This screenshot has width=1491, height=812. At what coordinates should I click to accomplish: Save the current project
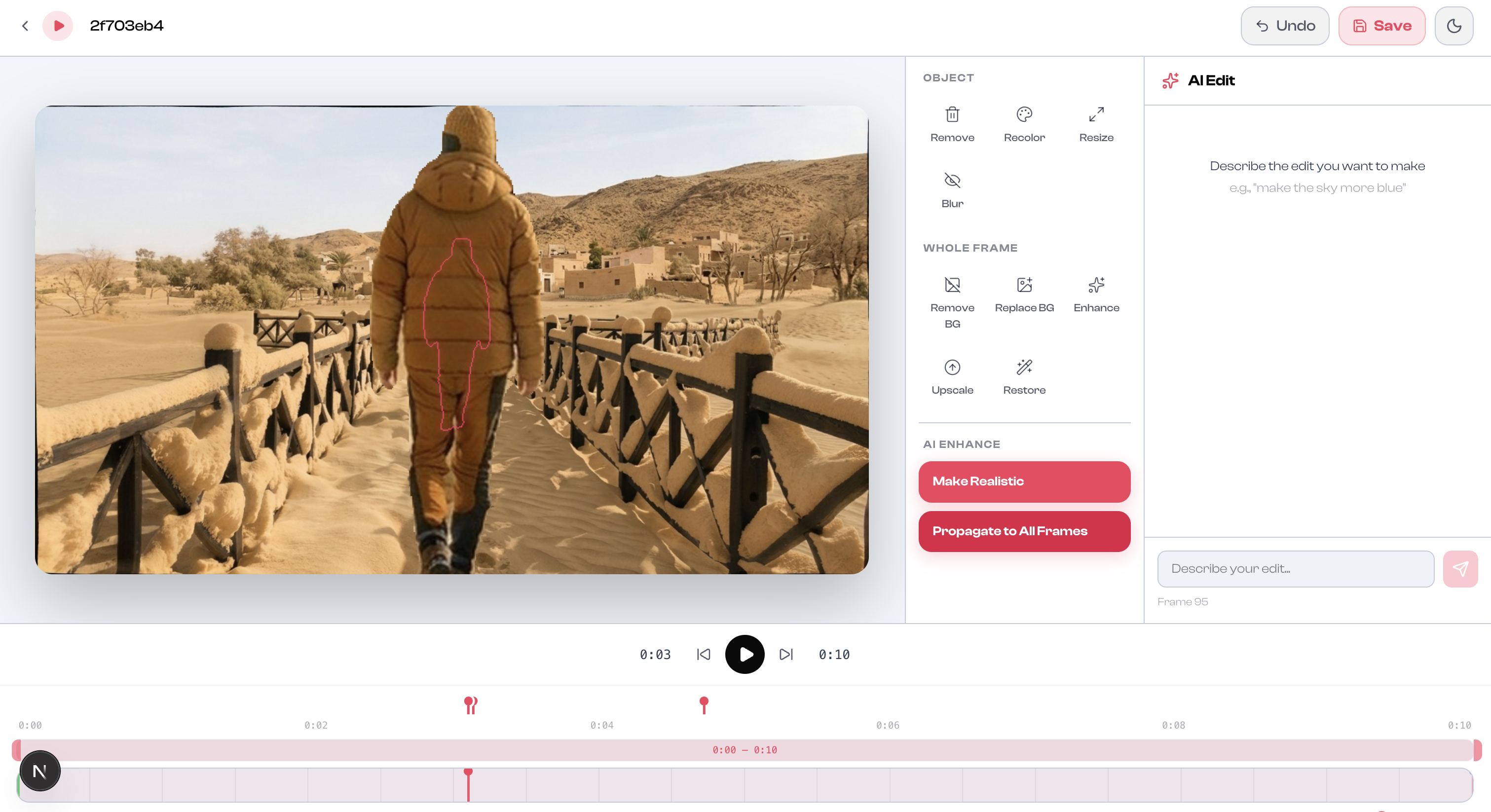[x=1381, y=26]
